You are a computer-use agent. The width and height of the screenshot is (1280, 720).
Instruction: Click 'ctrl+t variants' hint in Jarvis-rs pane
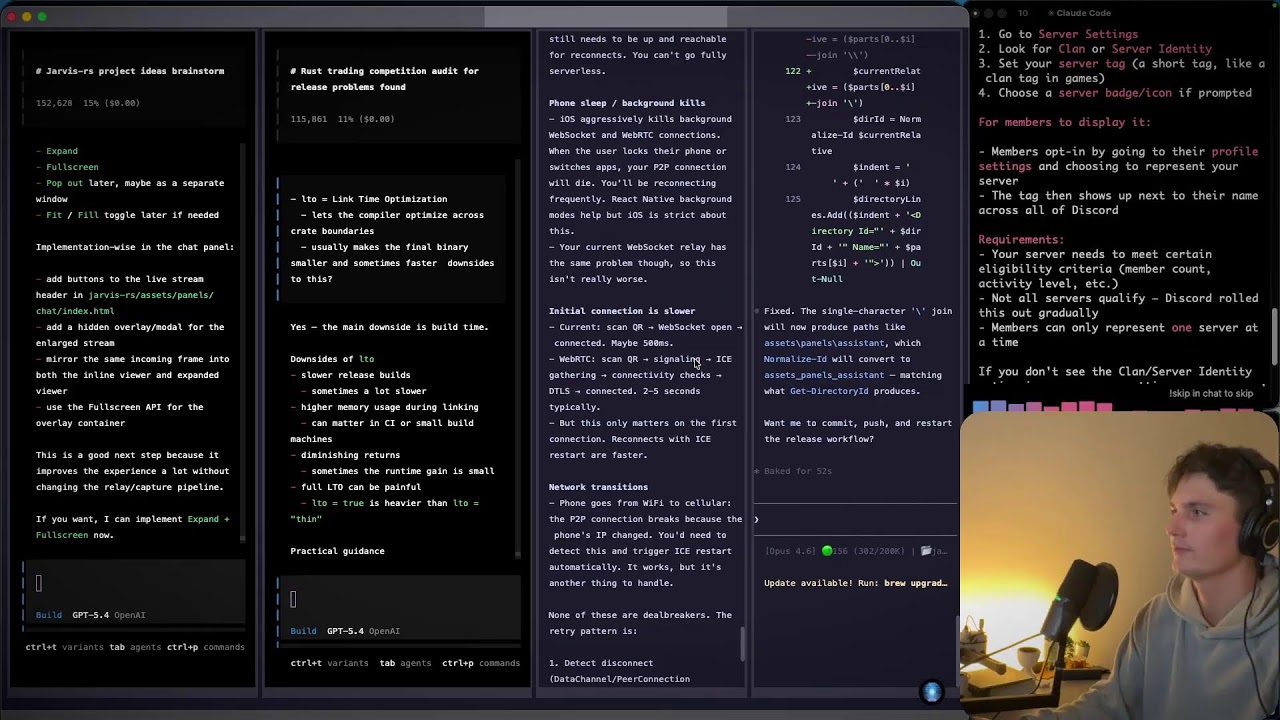coord(64,647)
